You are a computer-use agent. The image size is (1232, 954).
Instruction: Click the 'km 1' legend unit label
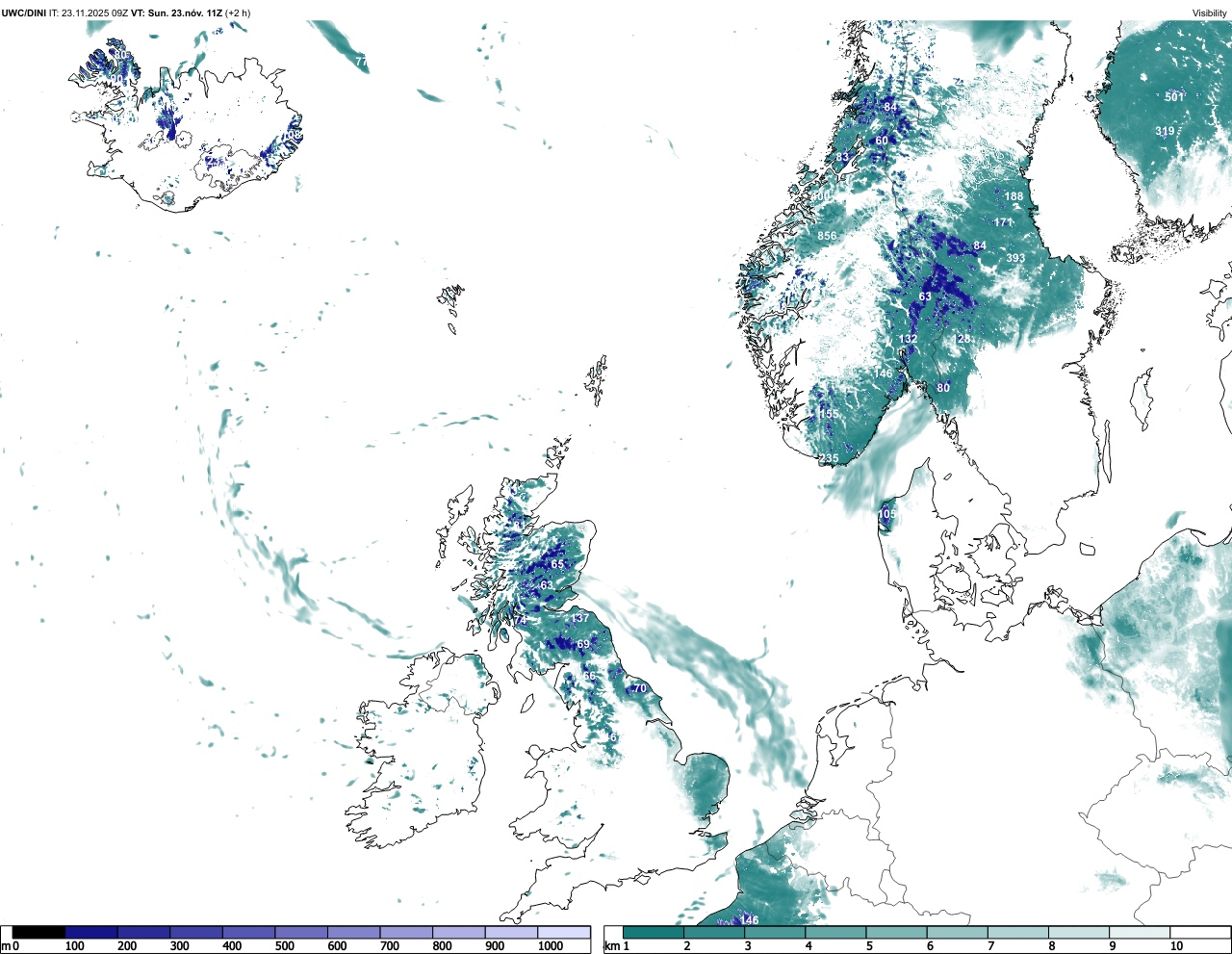pos(617,946)
